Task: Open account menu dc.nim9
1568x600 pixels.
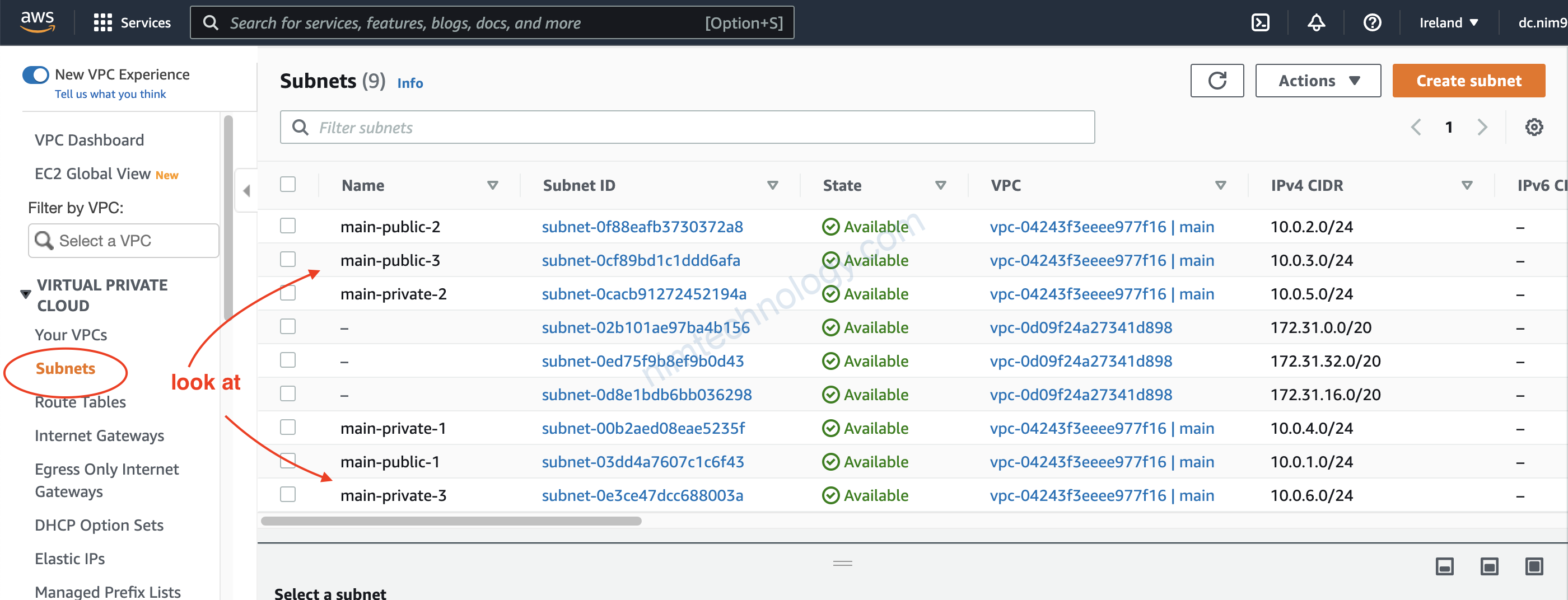Action: coord(1542,22)
